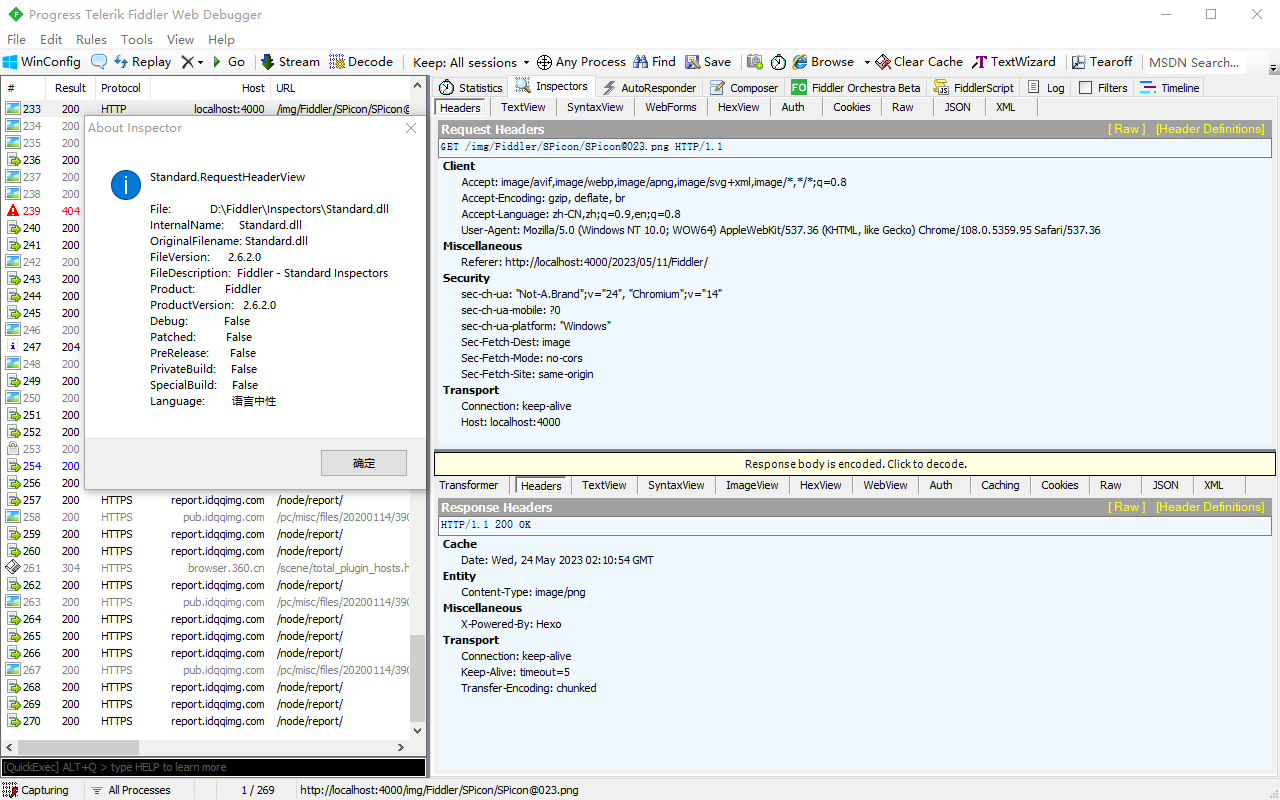Sort sessions by the Protocol column

tap(122, 88)
